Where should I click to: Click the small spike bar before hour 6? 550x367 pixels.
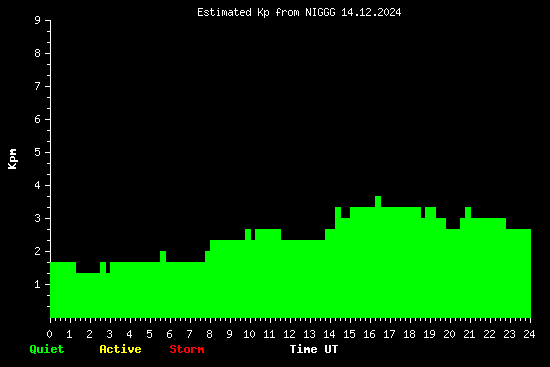point(163,256)
